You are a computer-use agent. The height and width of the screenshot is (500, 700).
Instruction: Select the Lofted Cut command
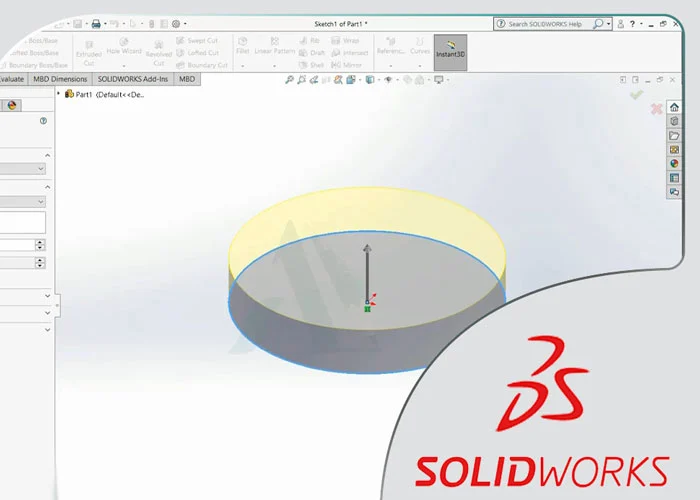[197, 53]
